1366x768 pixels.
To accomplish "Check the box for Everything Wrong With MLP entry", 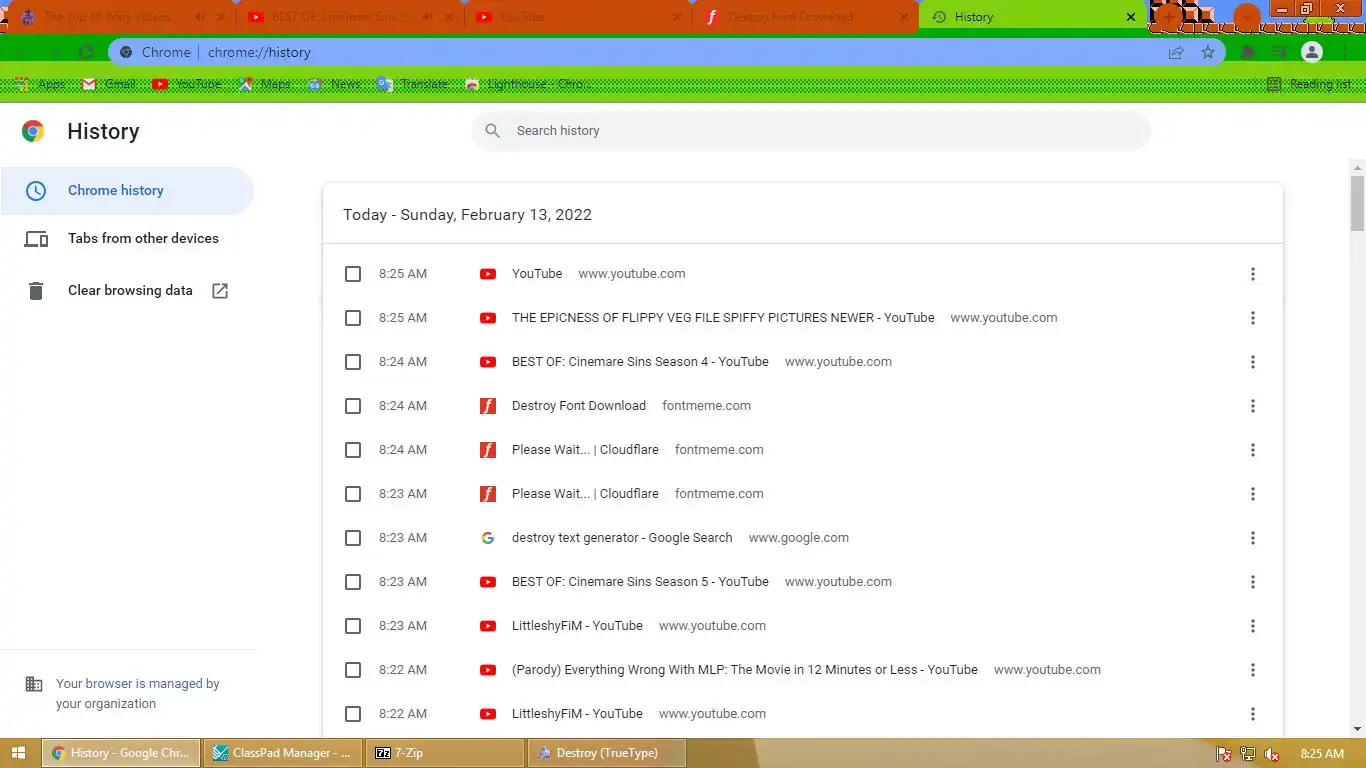I will [x=353, y=670].
